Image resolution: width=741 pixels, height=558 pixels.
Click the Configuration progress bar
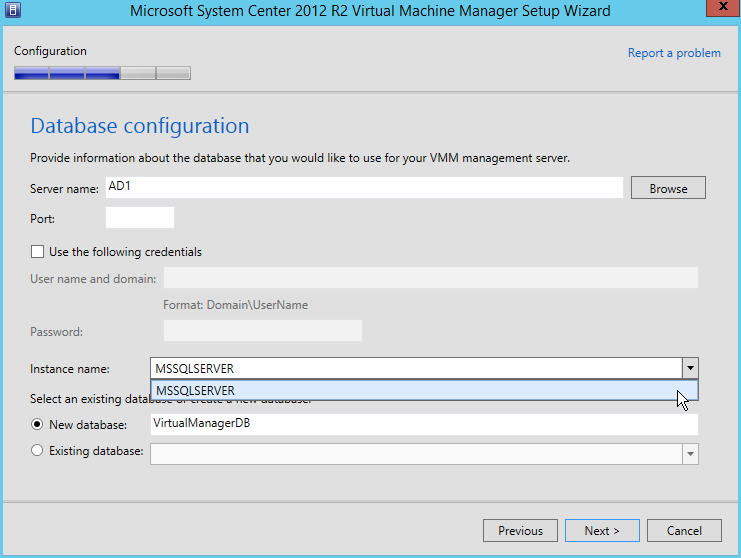click(x=102, y=73)
